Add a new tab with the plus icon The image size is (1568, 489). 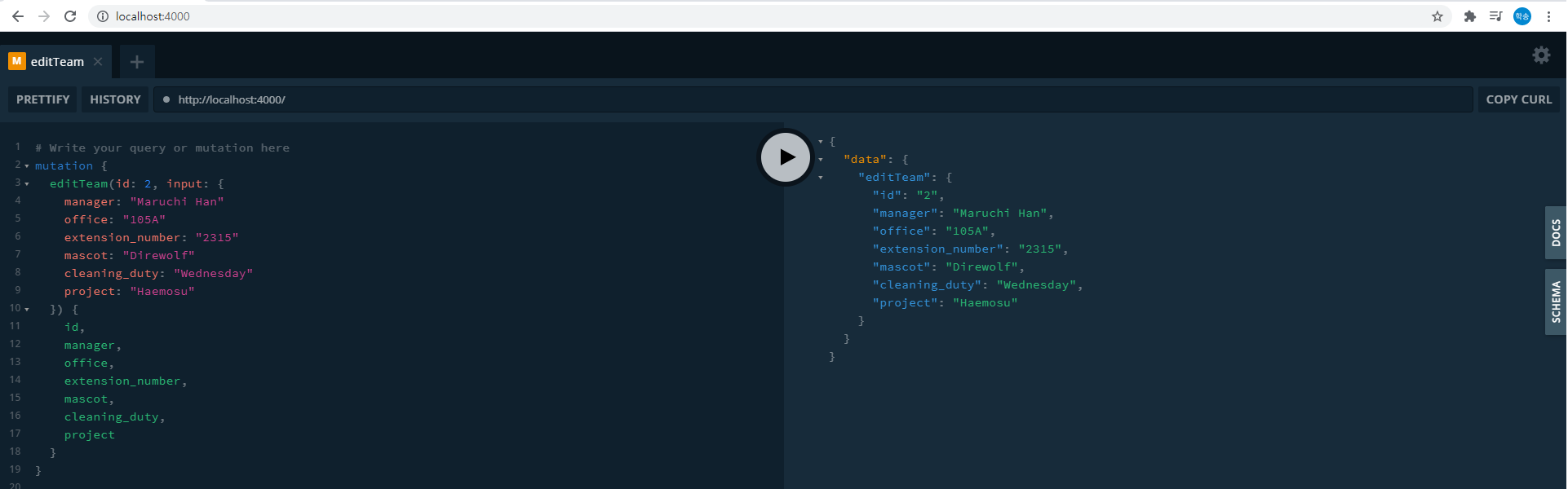137,62
